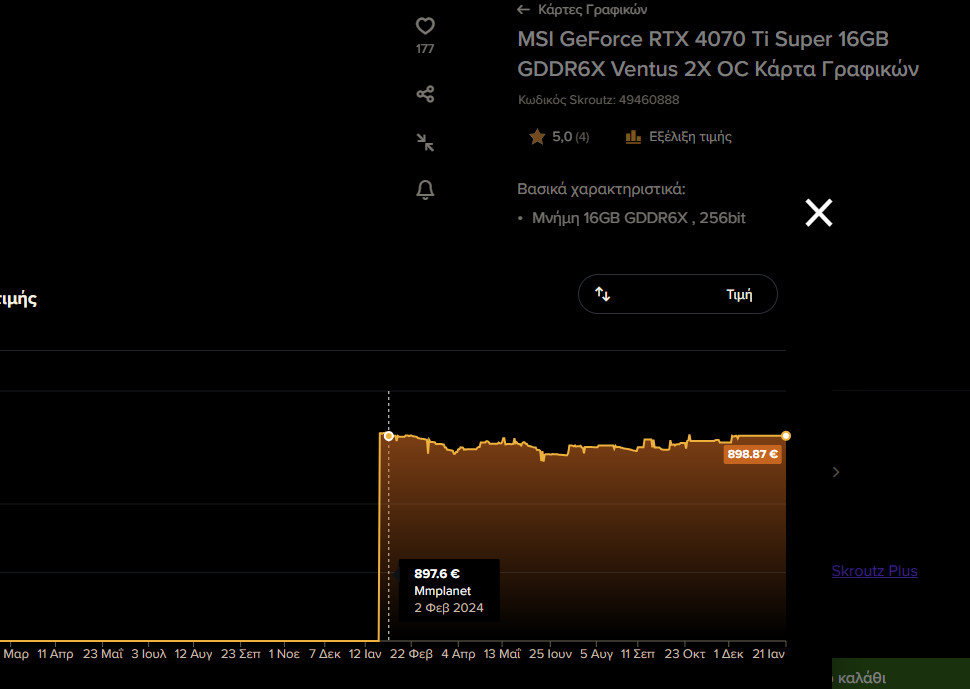The image size is (970, 689).
Task: Click the 12 Αυγ date axis label
Action: (x=193, y=654)
